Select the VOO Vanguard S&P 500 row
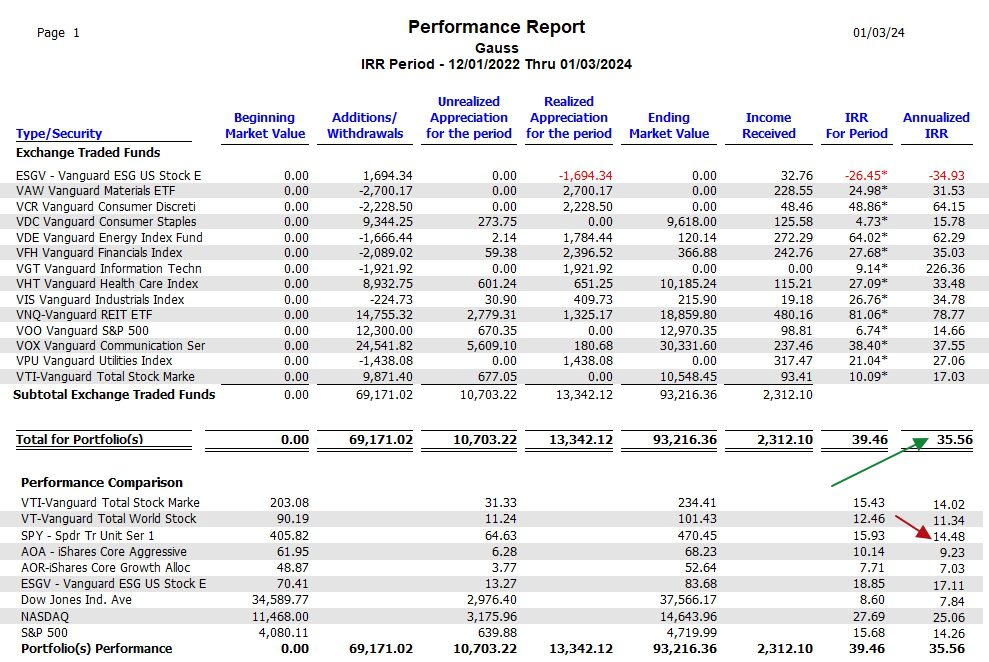Image resolution: width=989 pixels, height=662 pixels. tap(494, 330)
